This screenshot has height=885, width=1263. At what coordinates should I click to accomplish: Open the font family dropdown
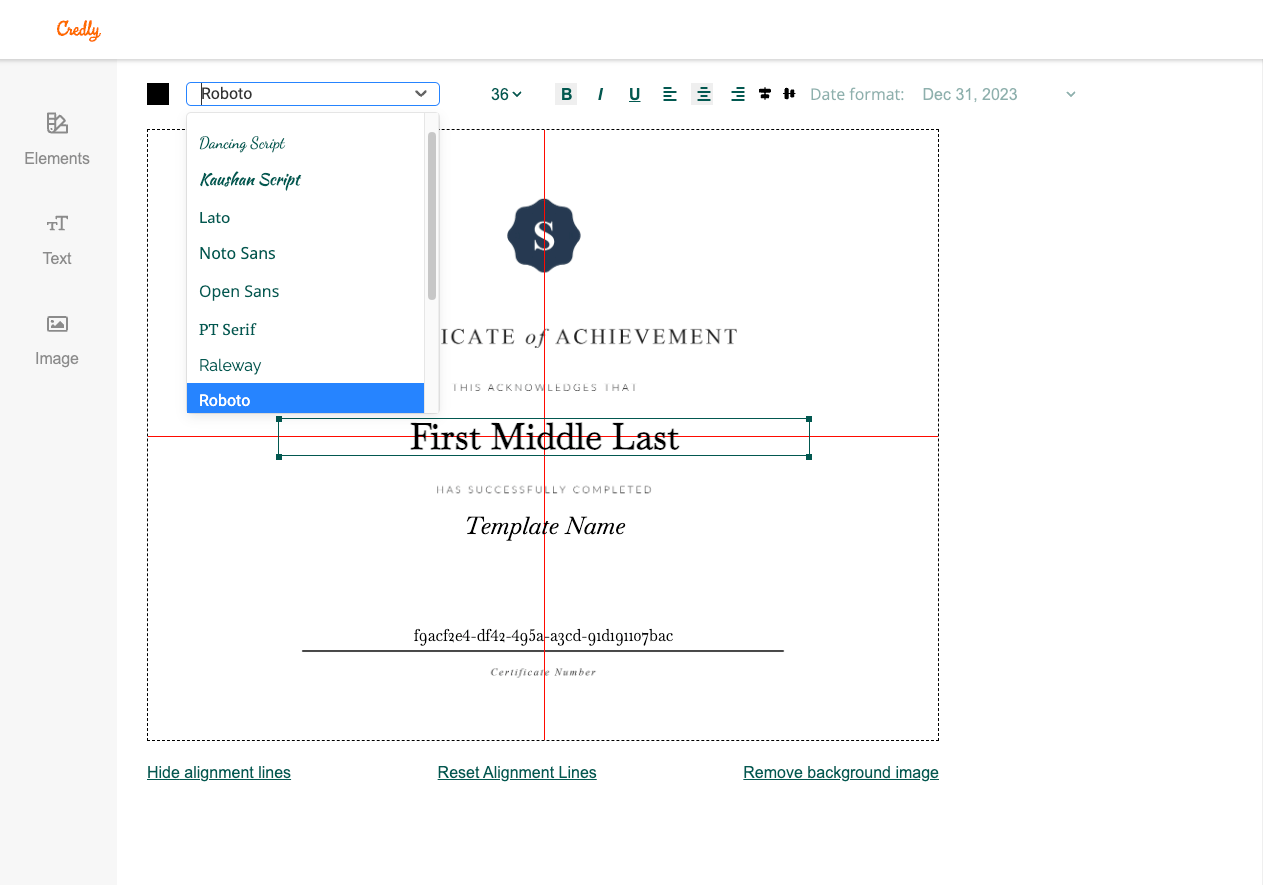pos(313,93)
